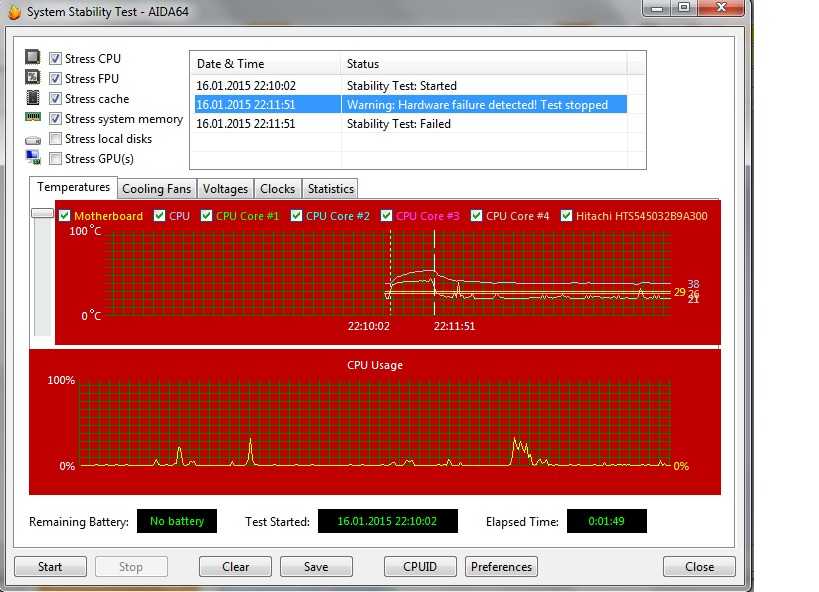819x592 pixels.
Task: Close the dialog with Close button
Action: click(699, 567)
